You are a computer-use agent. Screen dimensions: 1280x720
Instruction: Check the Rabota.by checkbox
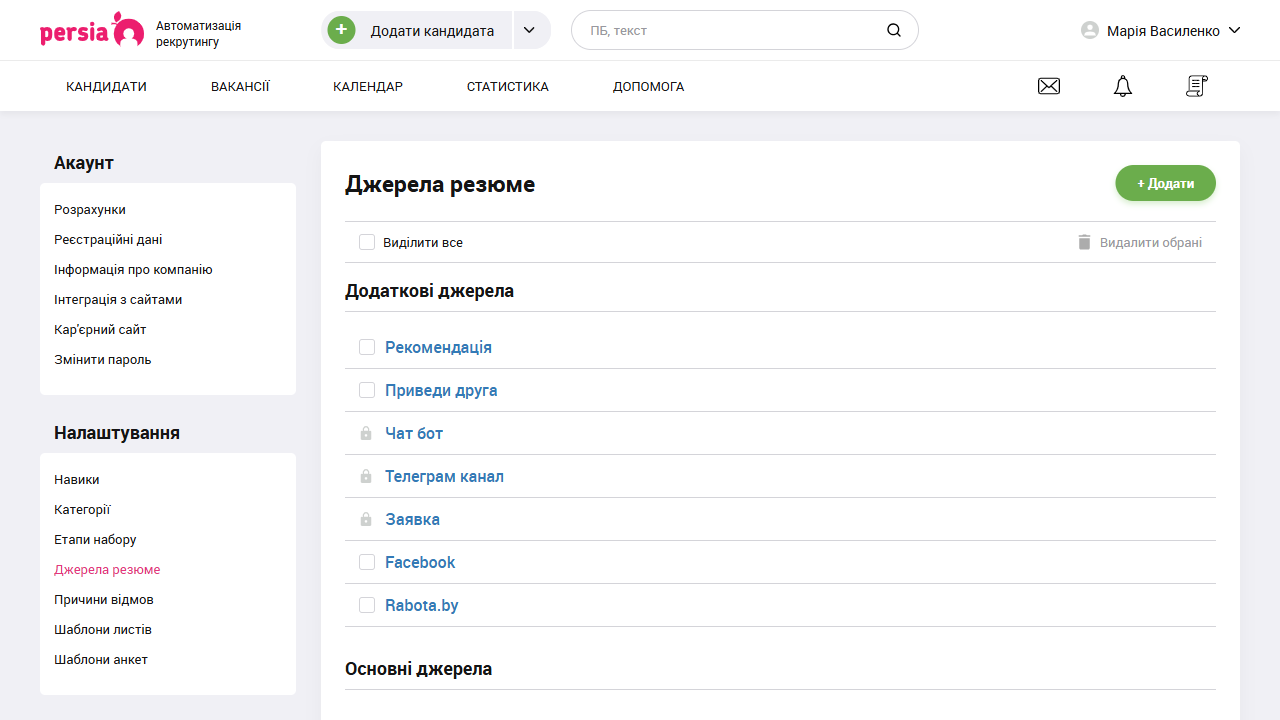[x=366, y=605]
